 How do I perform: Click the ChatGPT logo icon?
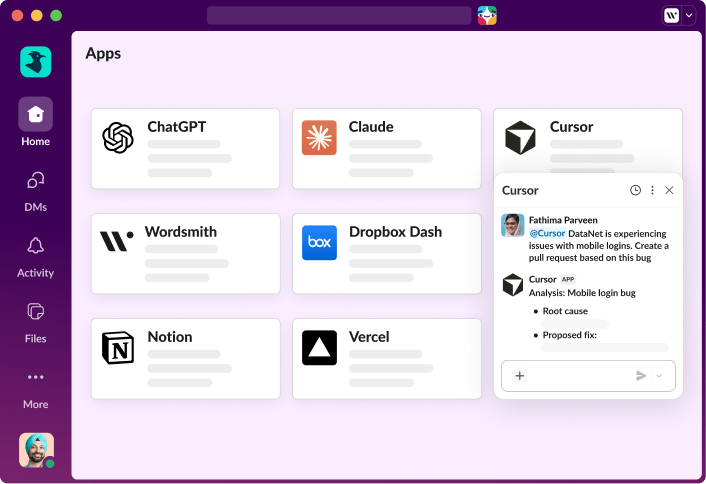point(118,138)
